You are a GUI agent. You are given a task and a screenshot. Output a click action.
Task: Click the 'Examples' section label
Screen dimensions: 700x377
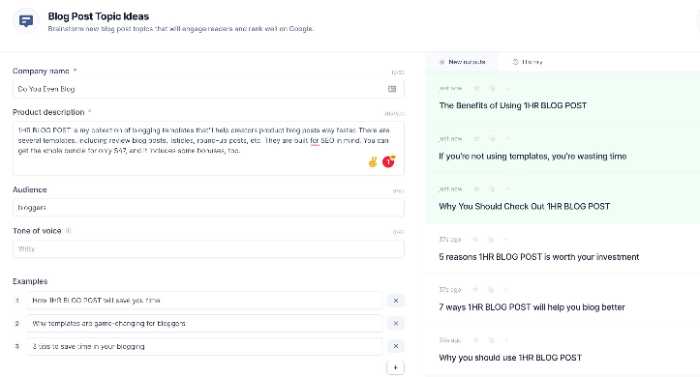[x=30, y=281]
